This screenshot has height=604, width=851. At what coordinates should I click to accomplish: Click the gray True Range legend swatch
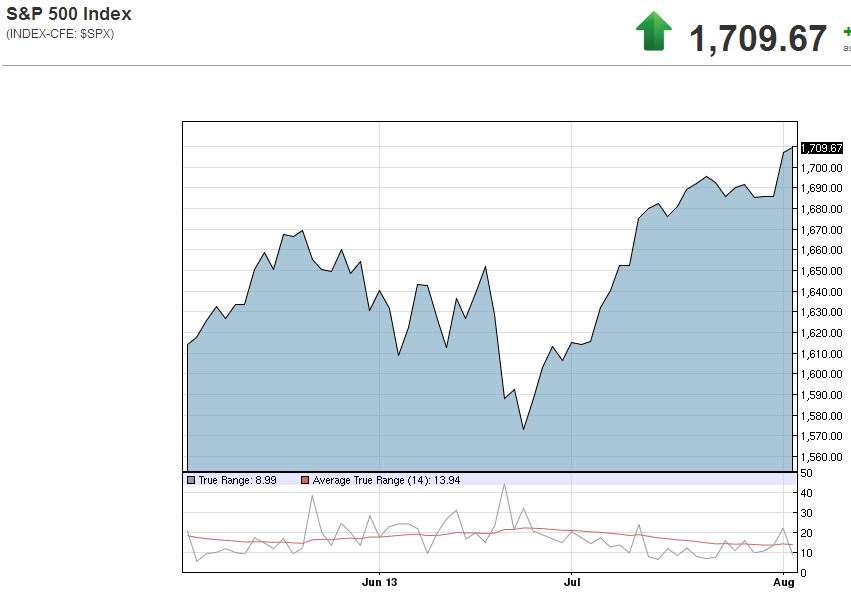coord(190,480)
